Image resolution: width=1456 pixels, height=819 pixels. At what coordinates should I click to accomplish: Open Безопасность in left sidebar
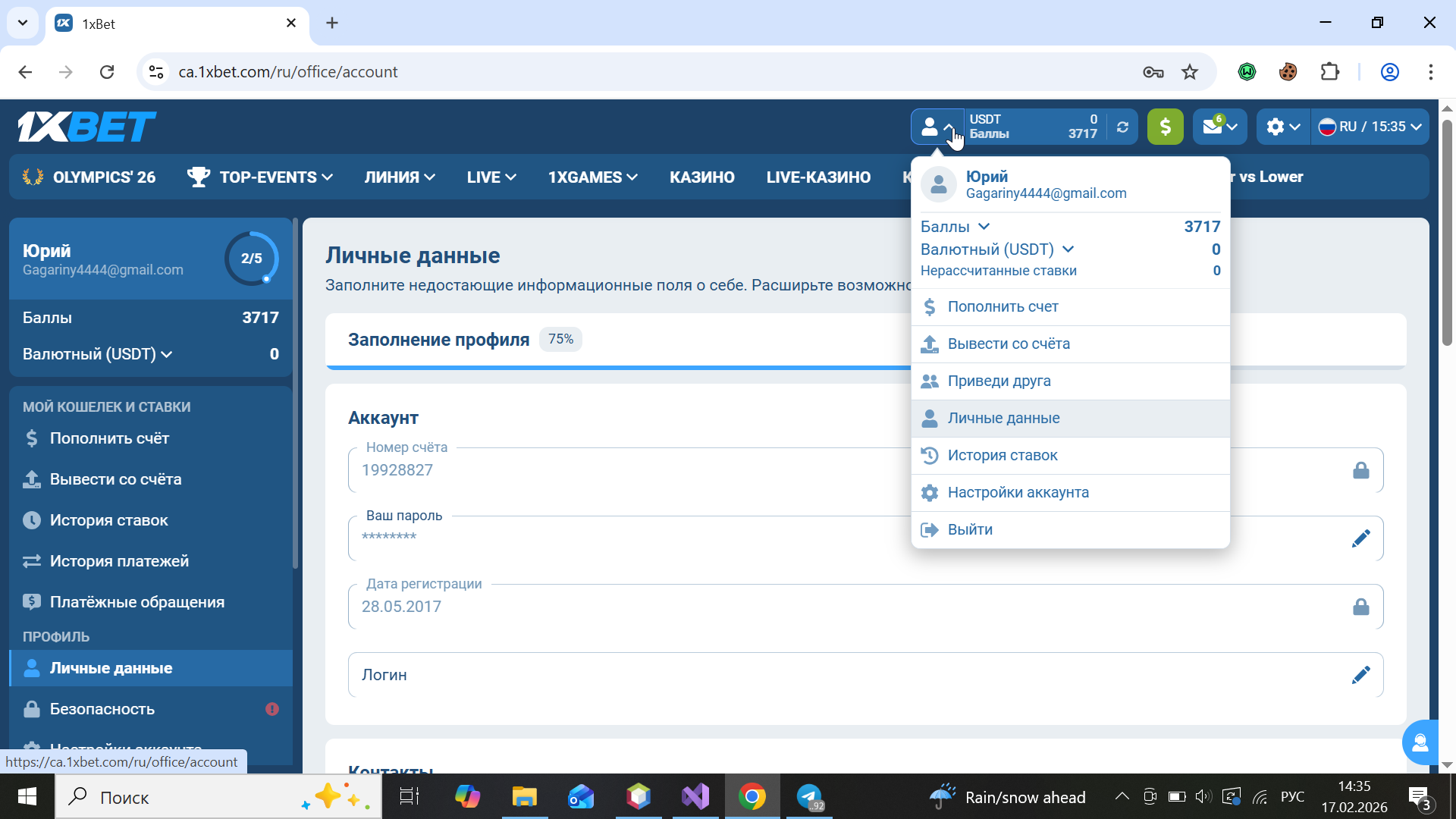click(x=102, y=709)
